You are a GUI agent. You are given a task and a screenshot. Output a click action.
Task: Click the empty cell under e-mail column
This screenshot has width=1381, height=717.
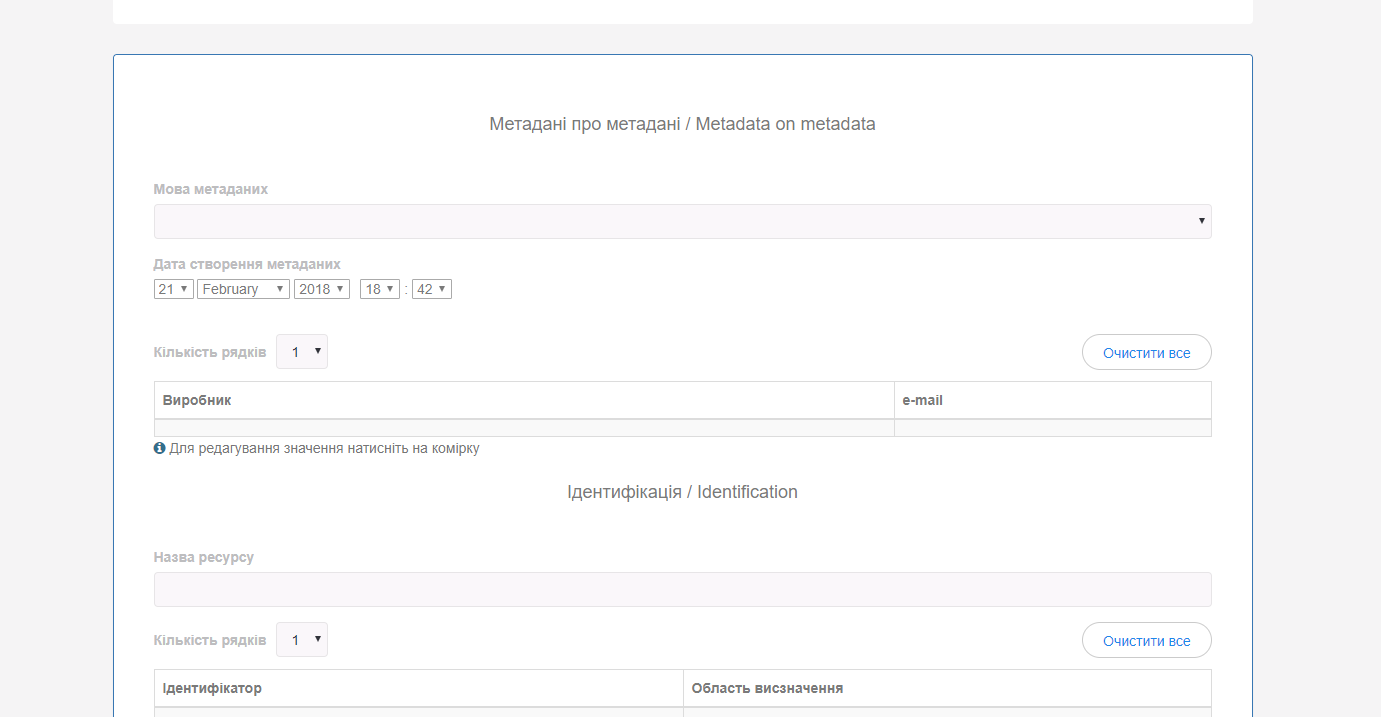pos(1053,428)
